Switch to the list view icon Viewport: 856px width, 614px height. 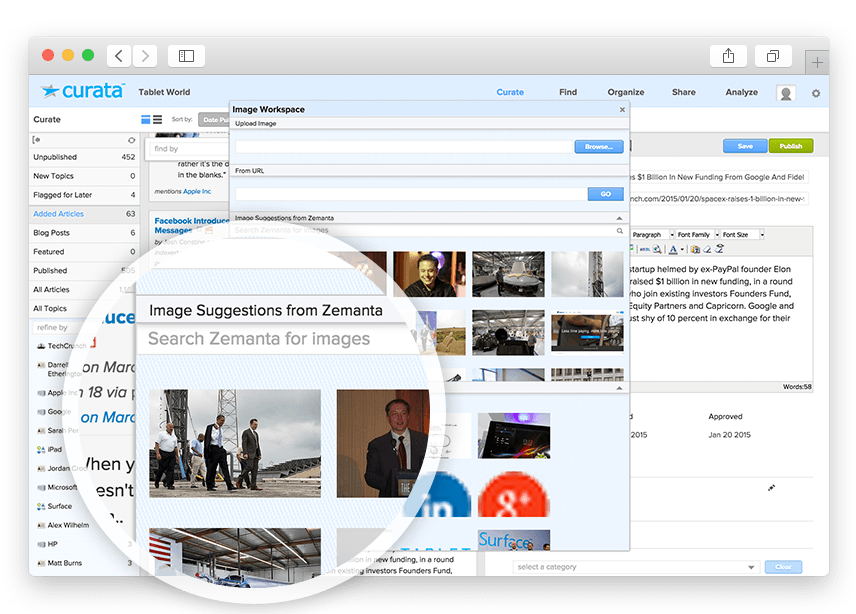[x=158, y=120]
